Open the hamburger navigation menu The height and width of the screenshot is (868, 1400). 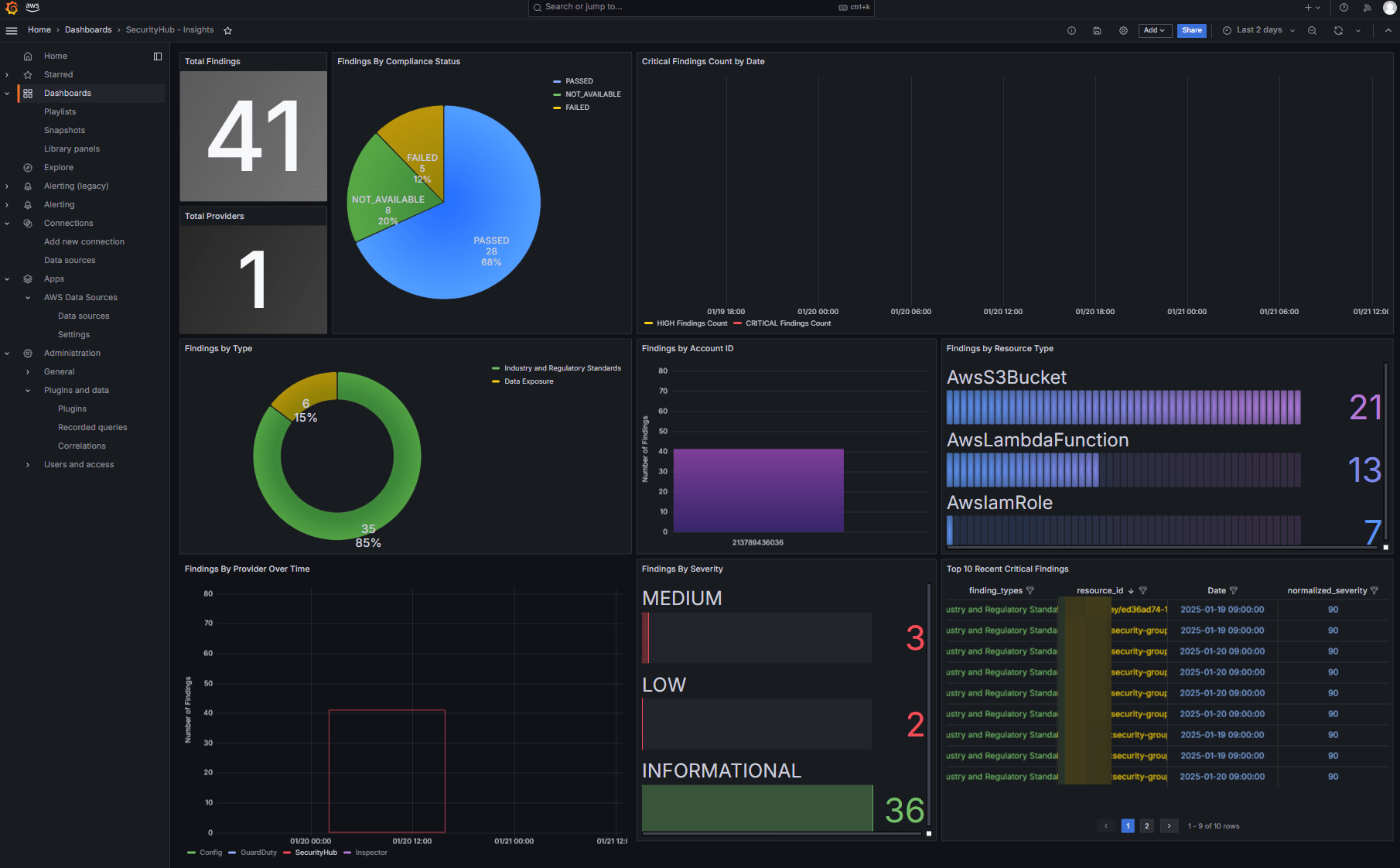12,30
